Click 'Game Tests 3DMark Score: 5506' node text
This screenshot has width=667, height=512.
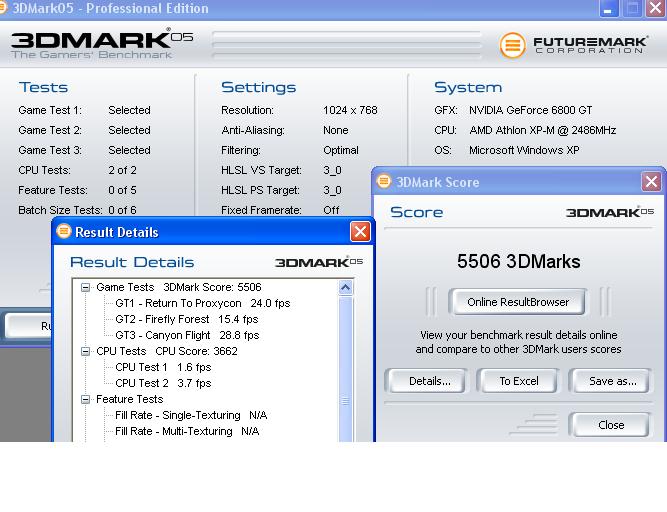point(179,287)
